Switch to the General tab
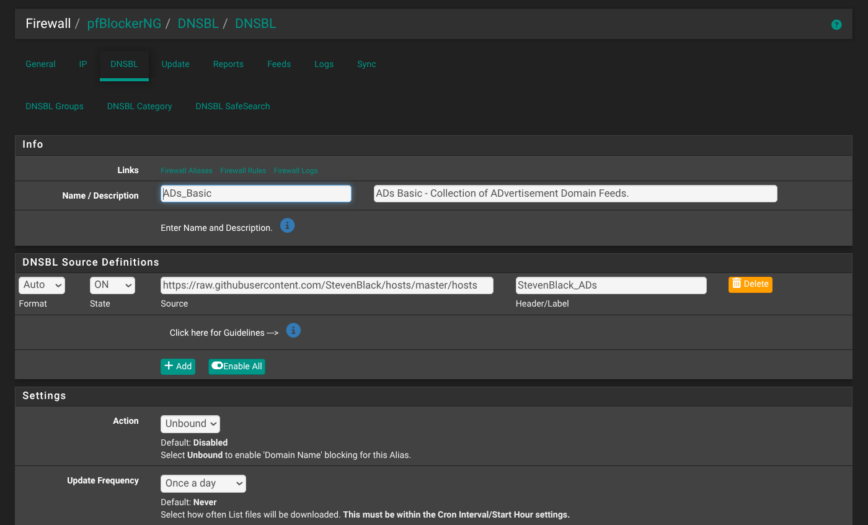The image size is (868, 525). click(40, 64)
